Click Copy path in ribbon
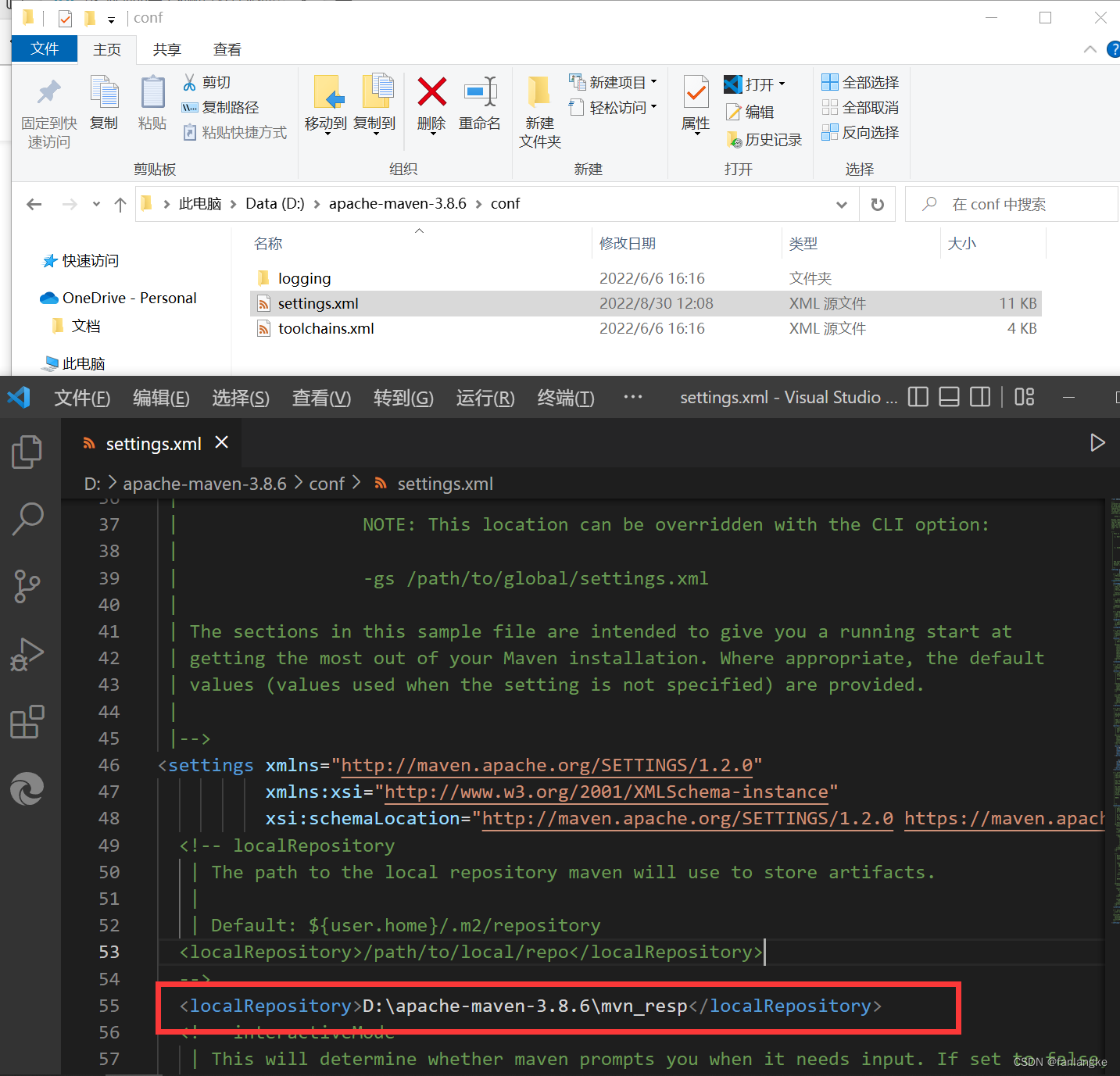 point(220,107)
